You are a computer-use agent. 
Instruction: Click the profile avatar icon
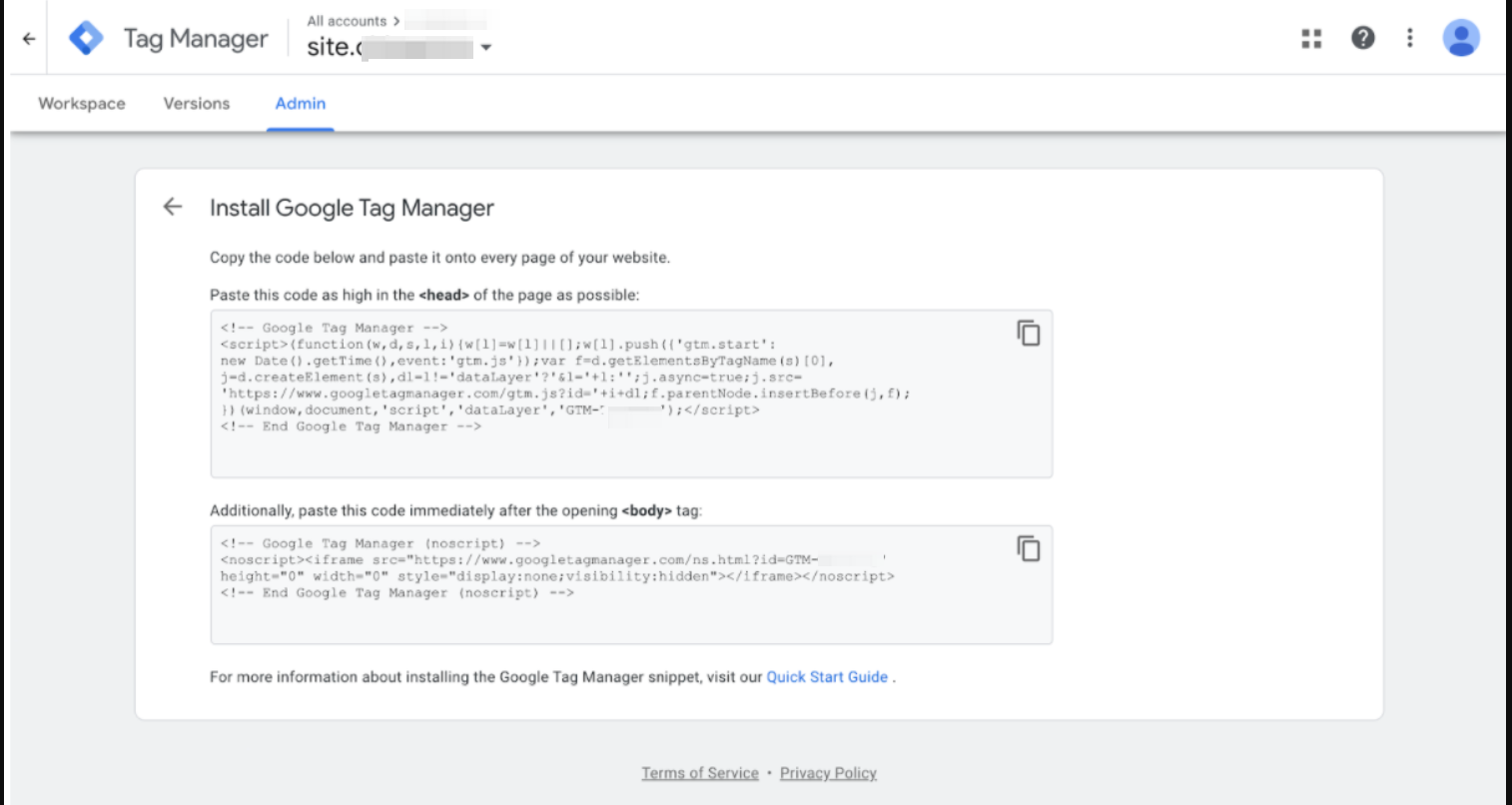[x=1460, y=37]
